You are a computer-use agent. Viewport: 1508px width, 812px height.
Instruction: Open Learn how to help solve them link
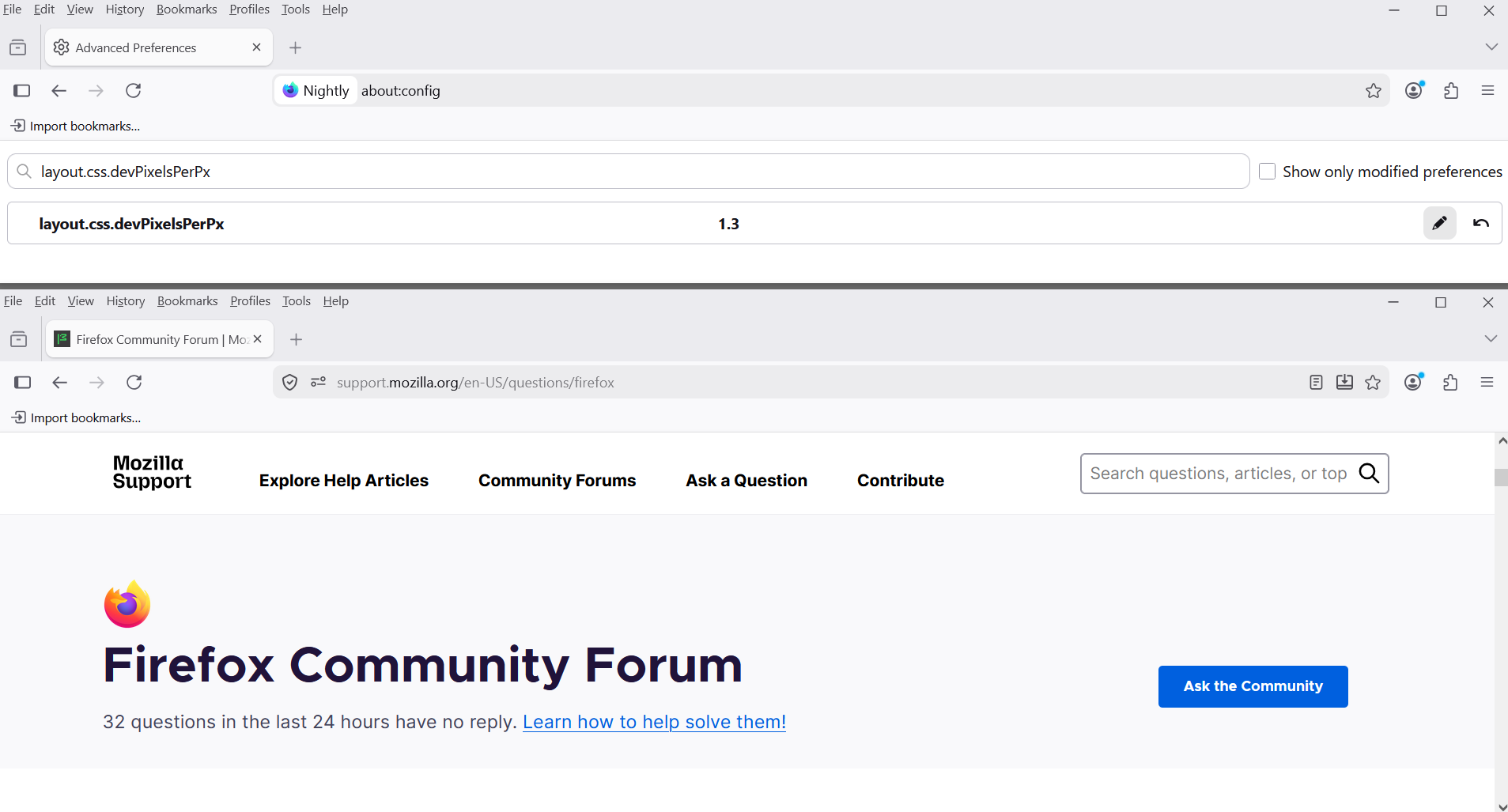coord(654,722)
